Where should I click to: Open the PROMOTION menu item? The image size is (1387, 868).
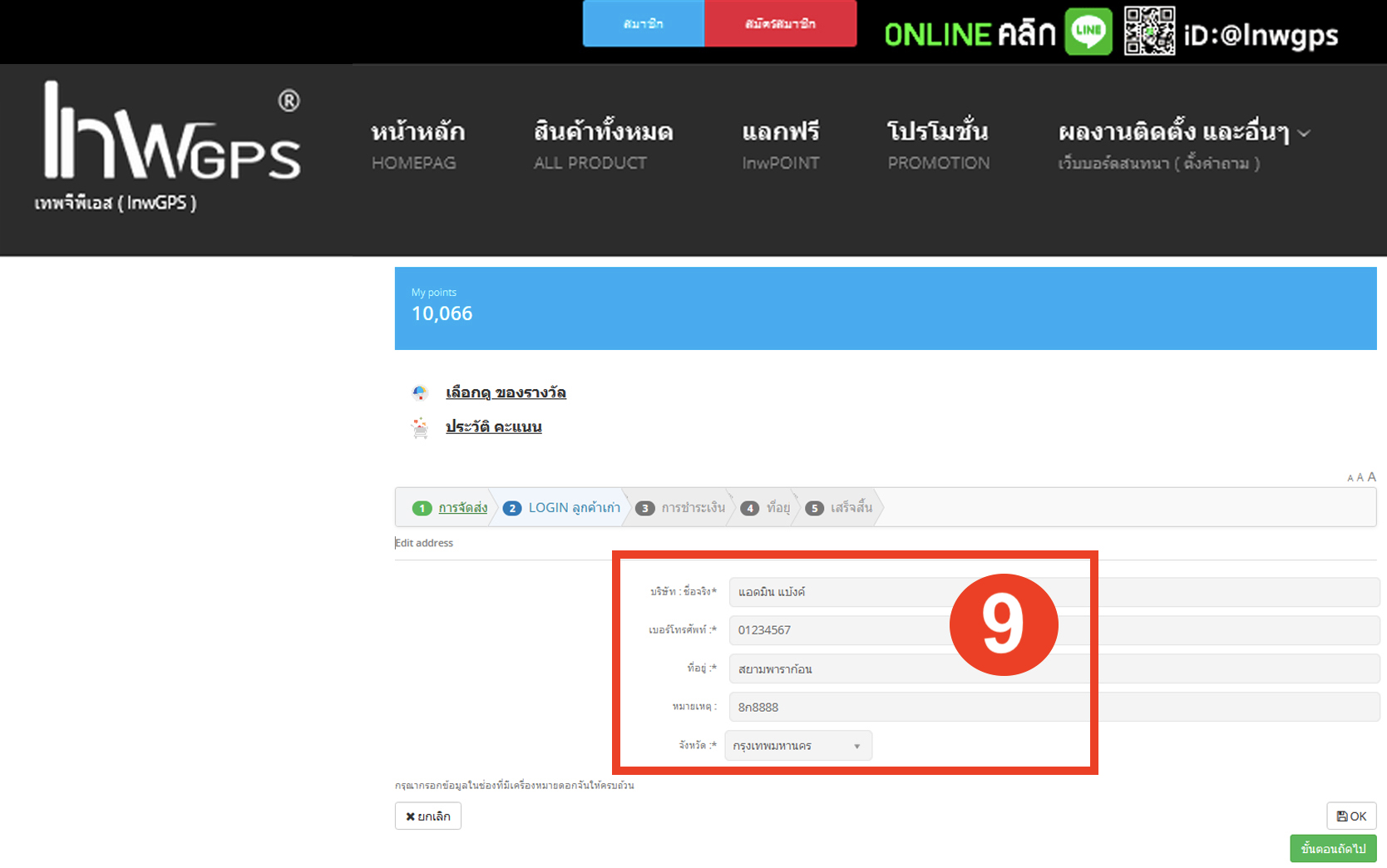(938, 145)
